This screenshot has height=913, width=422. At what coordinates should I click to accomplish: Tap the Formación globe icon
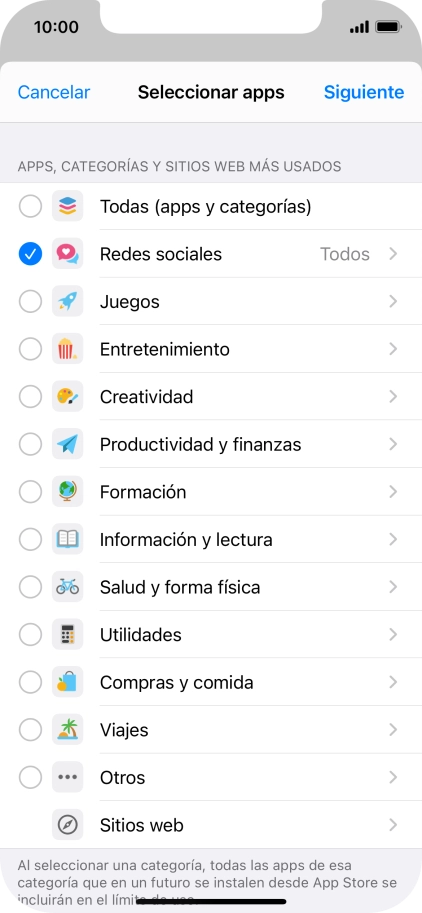coord(68,492)
